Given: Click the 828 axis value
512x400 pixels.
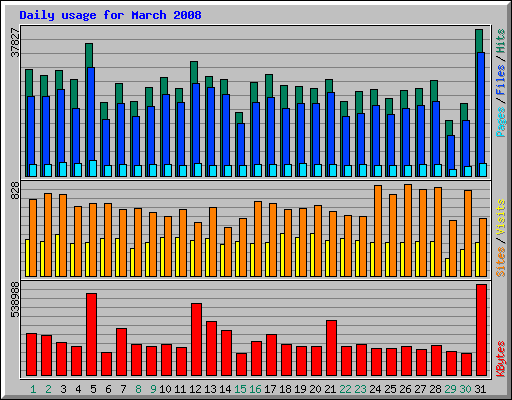Looking at the screenshot, I should click(15, 191).
